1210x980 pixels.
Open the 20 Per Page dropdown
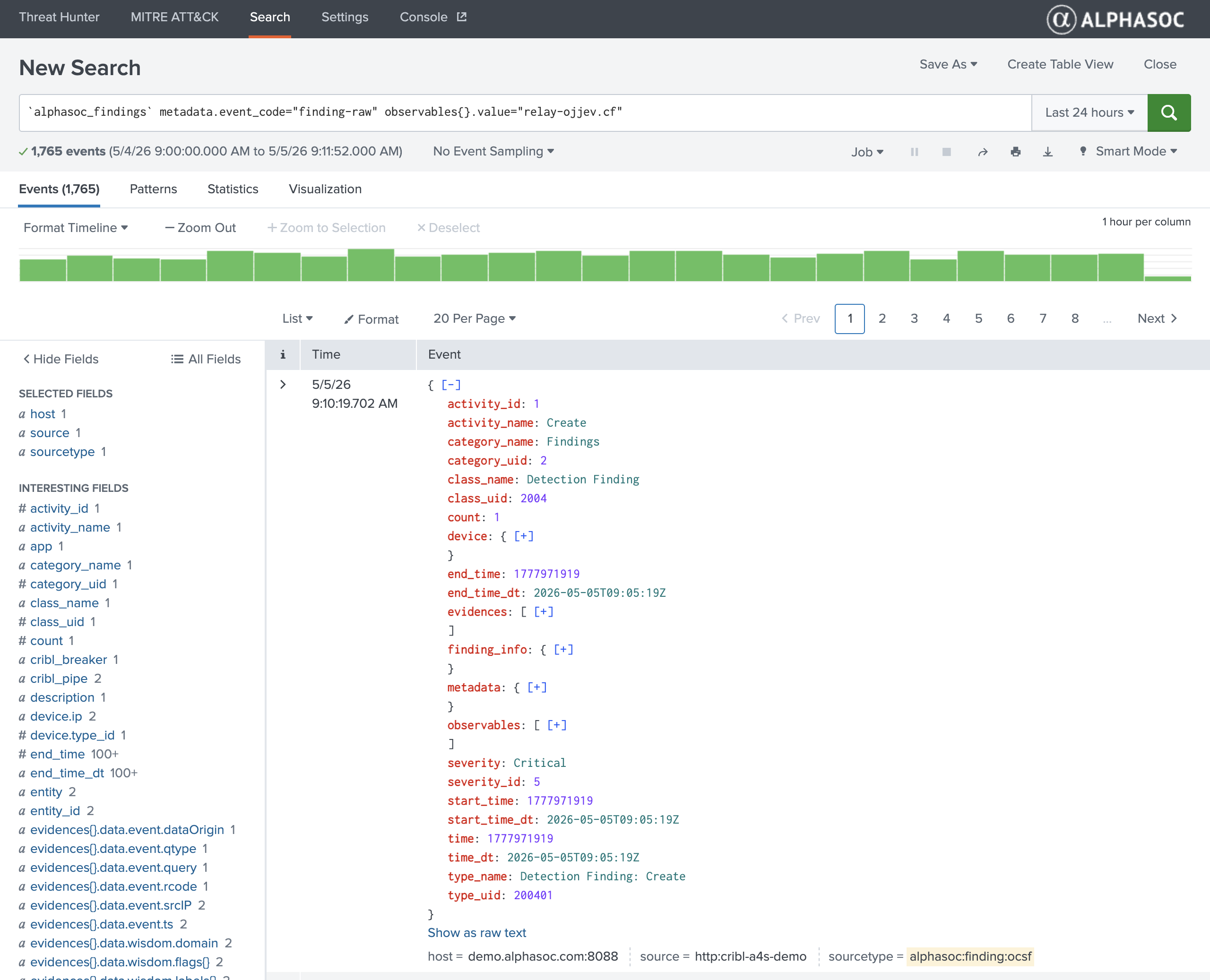pyautogui.click(x=475, y=318)
